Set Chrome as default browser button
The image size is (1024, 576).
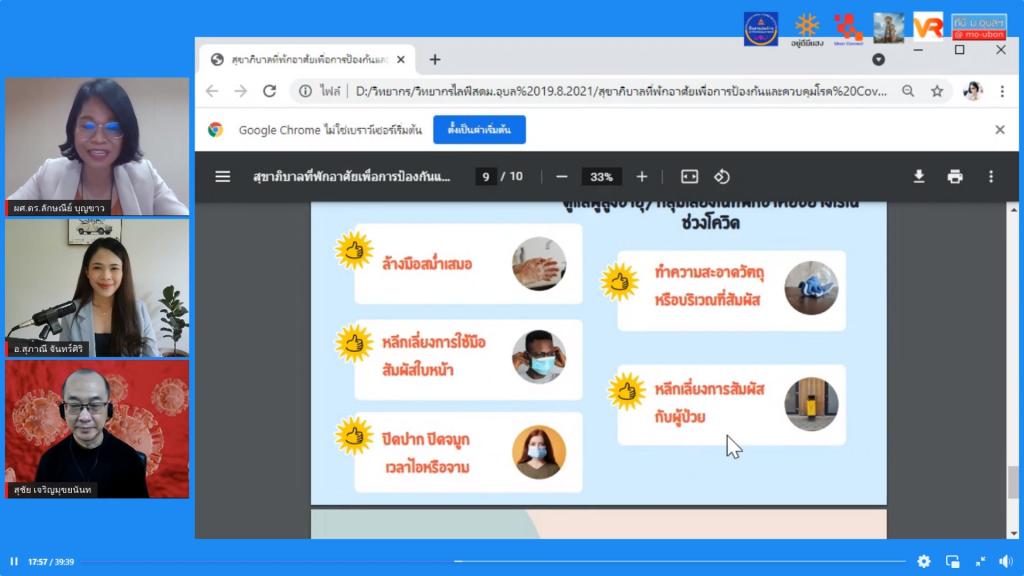pos(479,130)
